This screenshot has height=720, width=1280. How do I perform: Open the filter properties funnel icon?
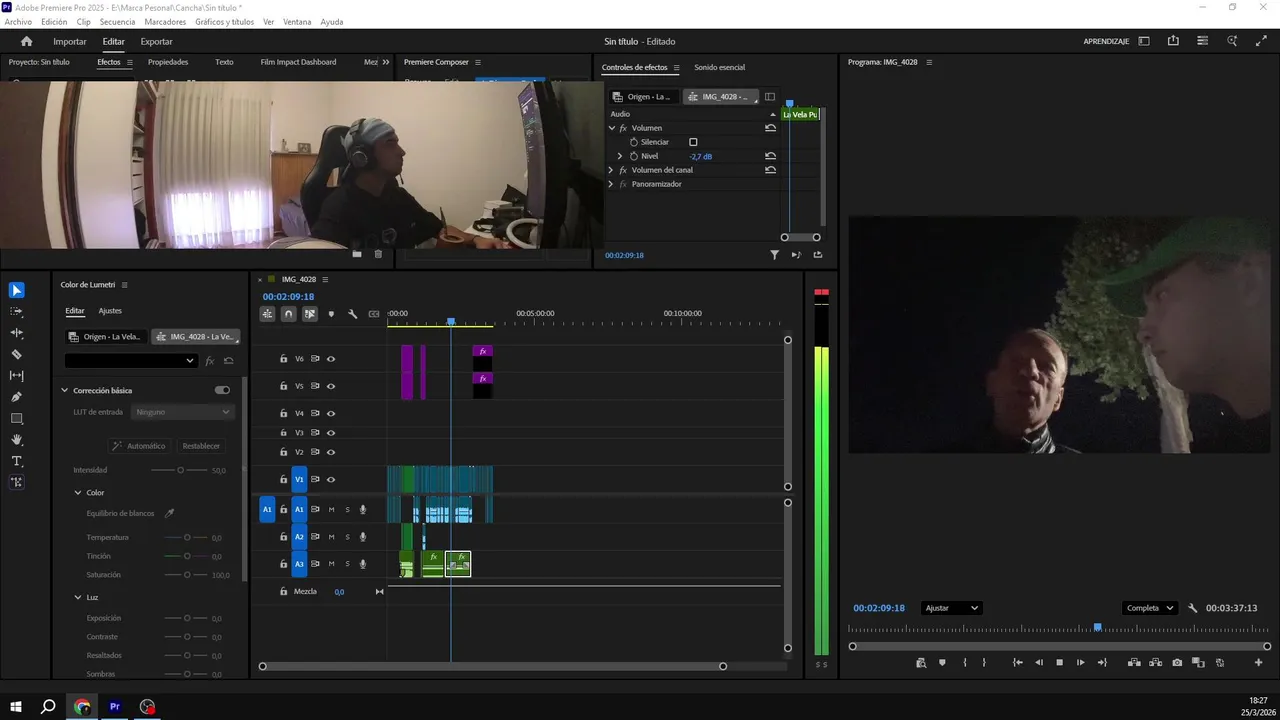tap(774, 255)
